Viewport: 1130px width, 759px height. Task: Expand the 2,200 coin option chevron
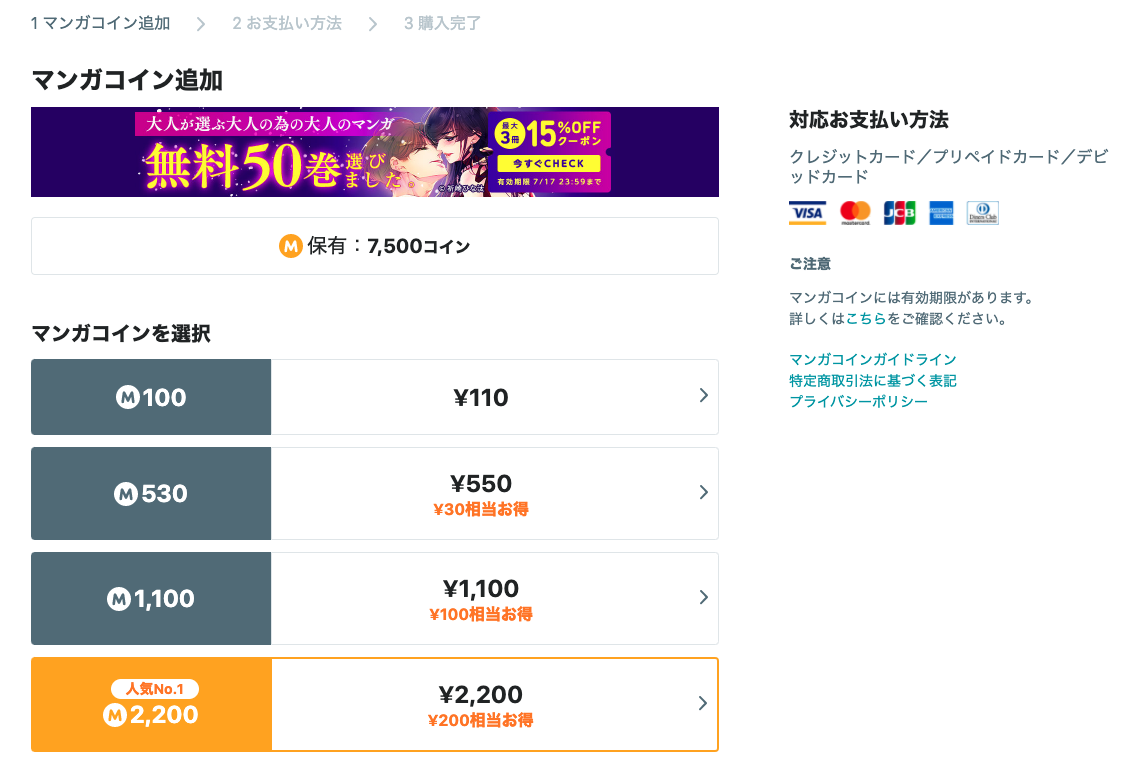703,705
